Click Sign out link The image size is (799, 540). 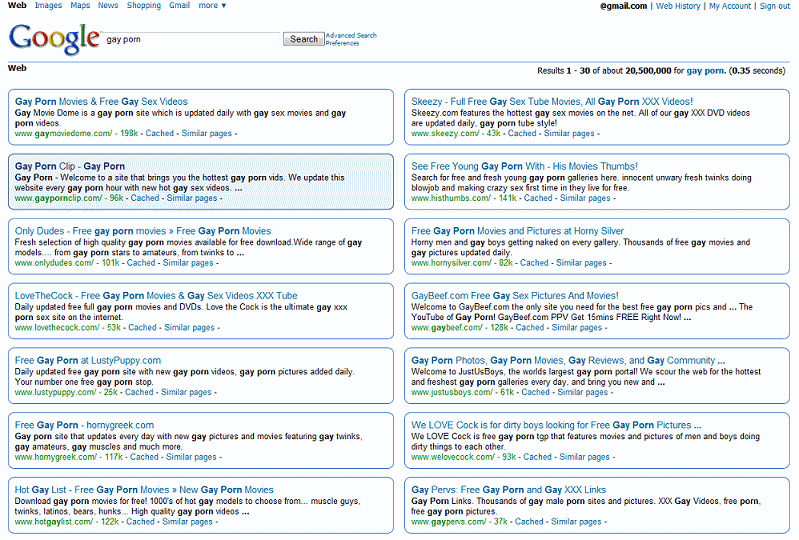pyautogui.click(x=775, y=6)
